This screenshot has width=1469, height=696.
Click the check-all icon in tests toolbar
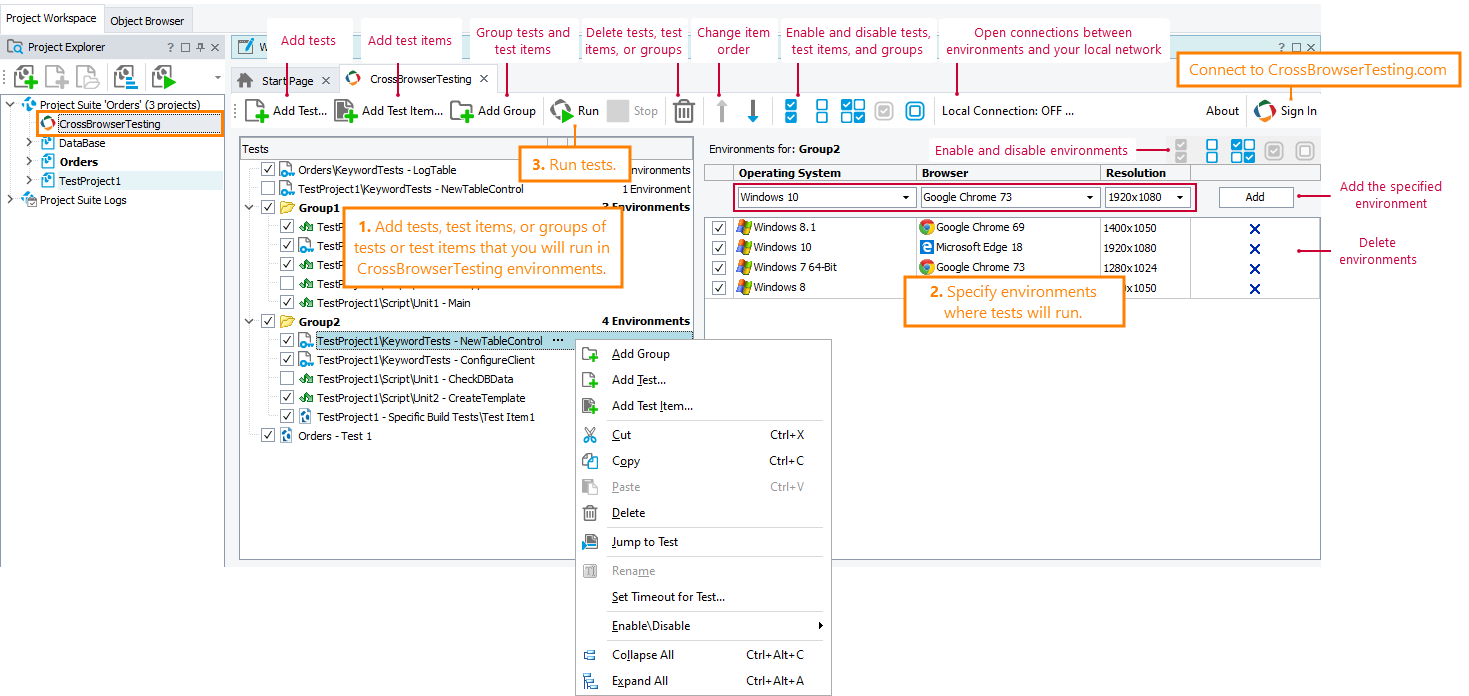tap(791, 111)
